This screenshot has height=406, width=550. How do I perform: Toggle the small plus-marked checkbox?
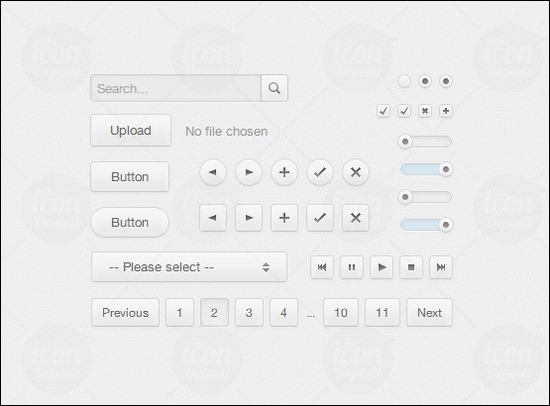[446, 111]
